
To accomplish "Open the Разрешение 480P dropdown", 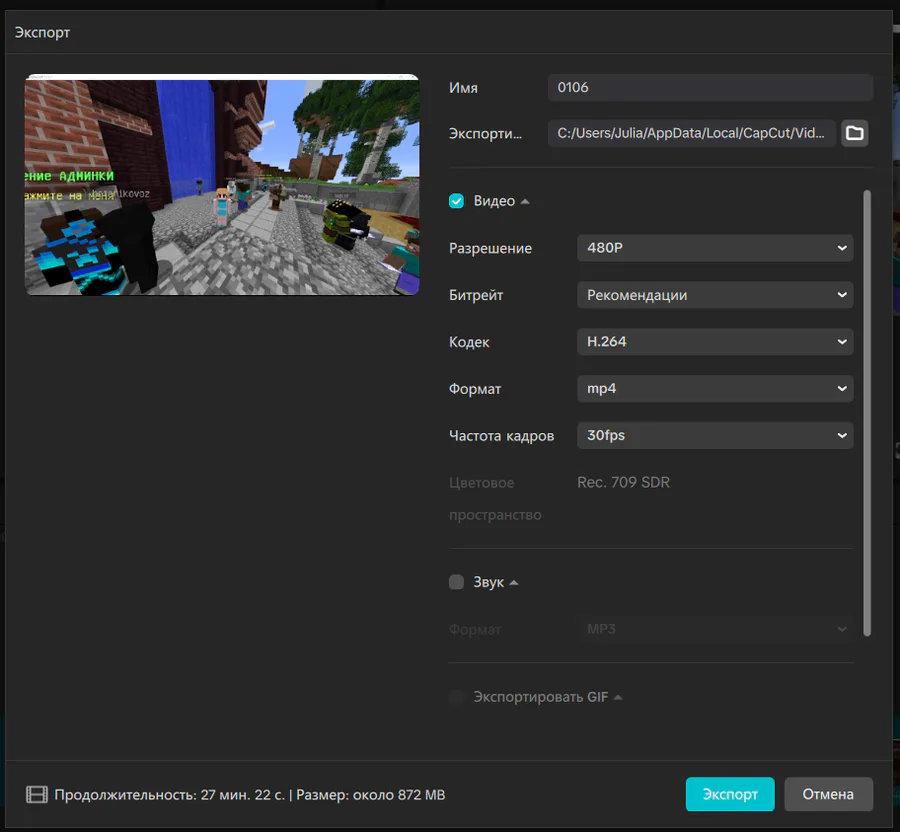I will (715, 248).
